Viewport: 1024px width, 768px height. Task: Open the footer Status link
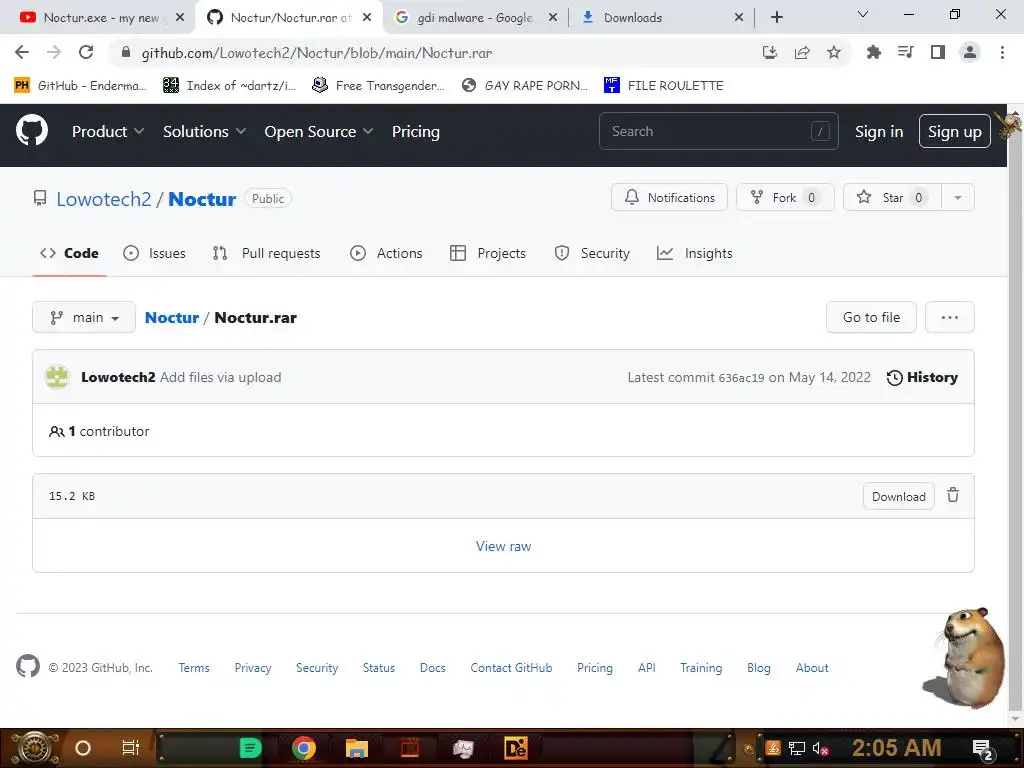tap(379, 668)
